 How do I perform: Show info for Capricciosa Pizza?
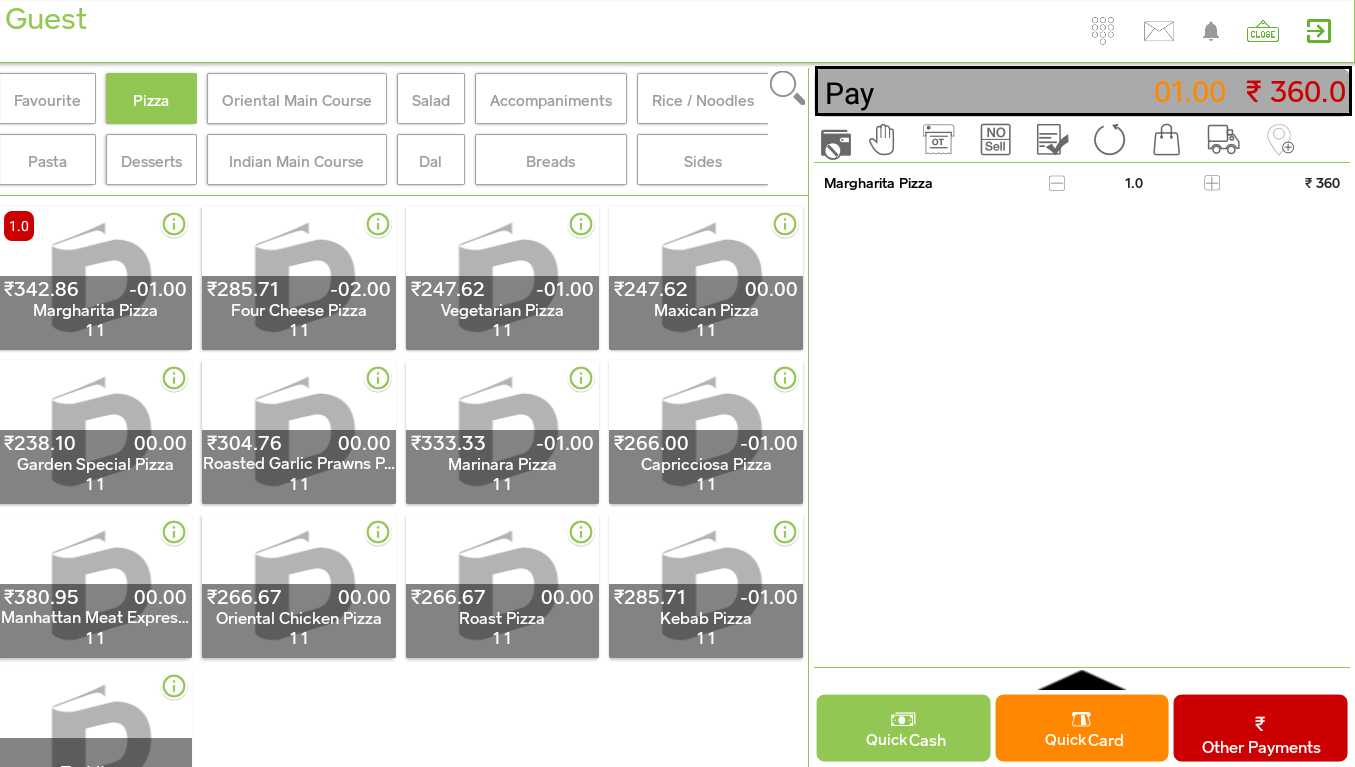785,378
